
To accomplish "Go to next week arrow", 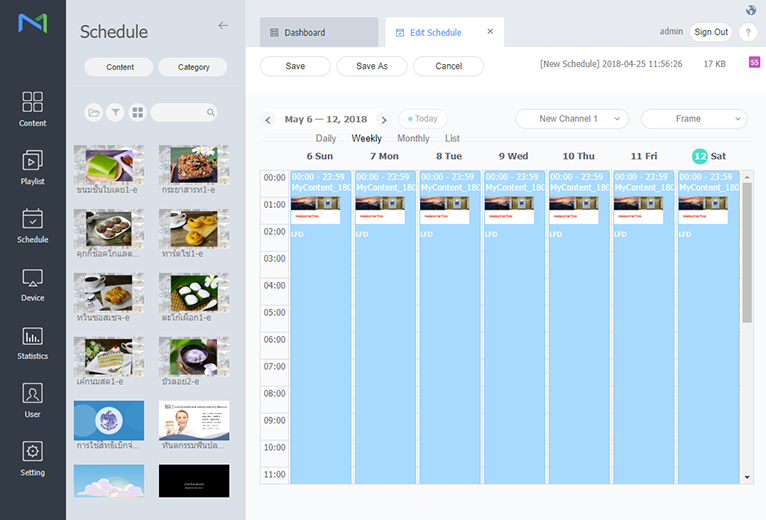I will click(384, 120).
